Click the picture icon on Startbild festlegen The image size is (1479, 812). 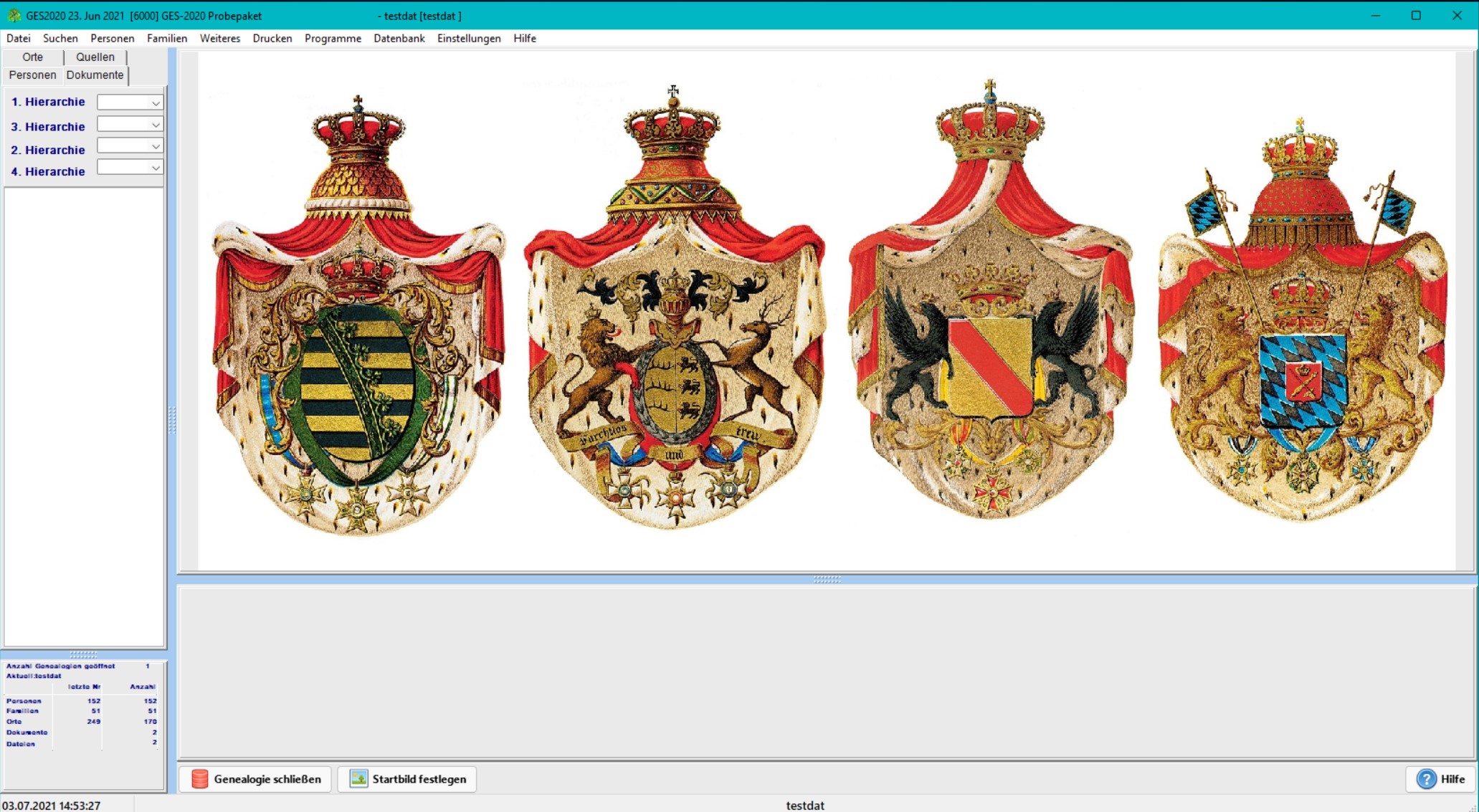(x=358, y=779)
